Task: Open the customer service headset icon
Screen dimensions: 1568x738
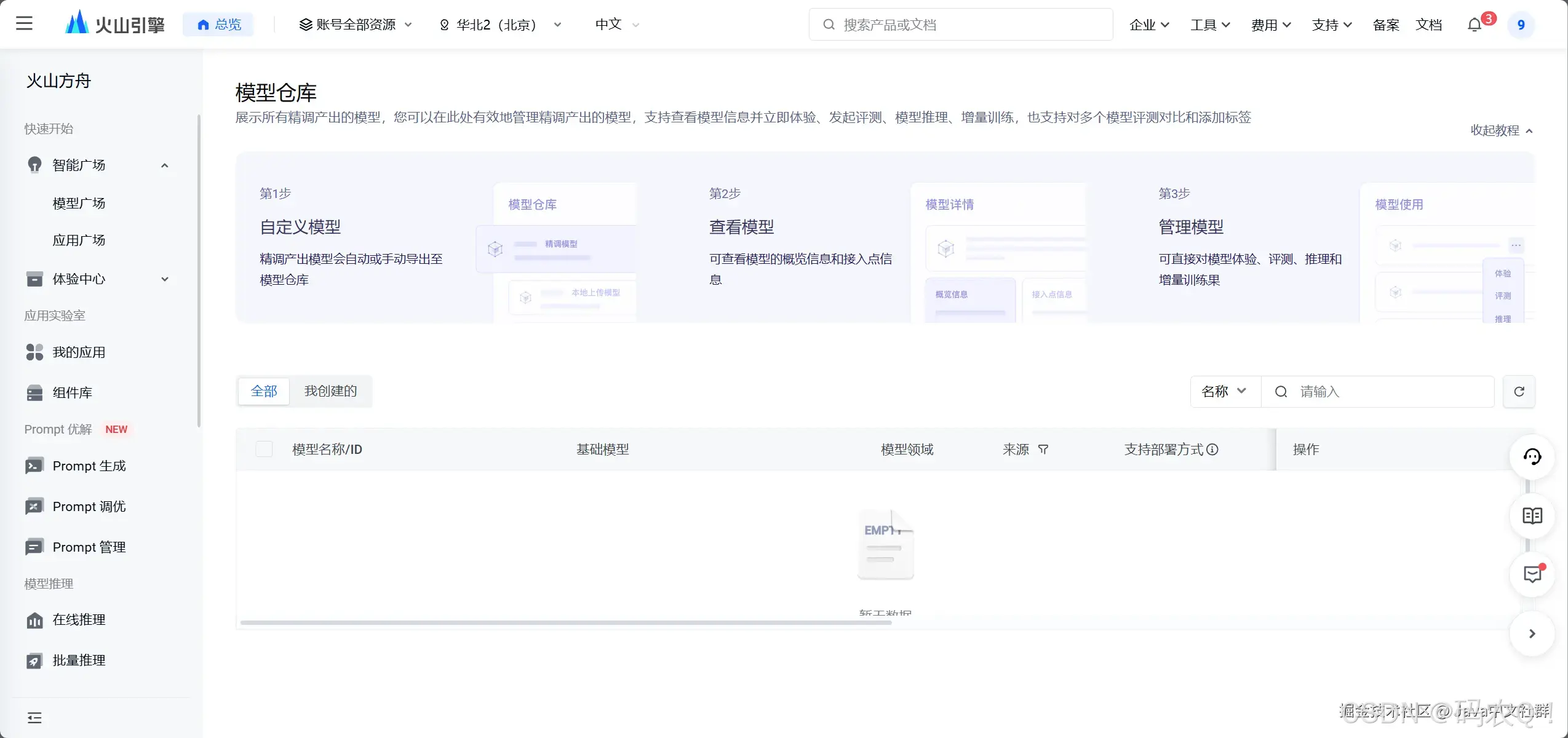Action: [x=1532, y=457]
